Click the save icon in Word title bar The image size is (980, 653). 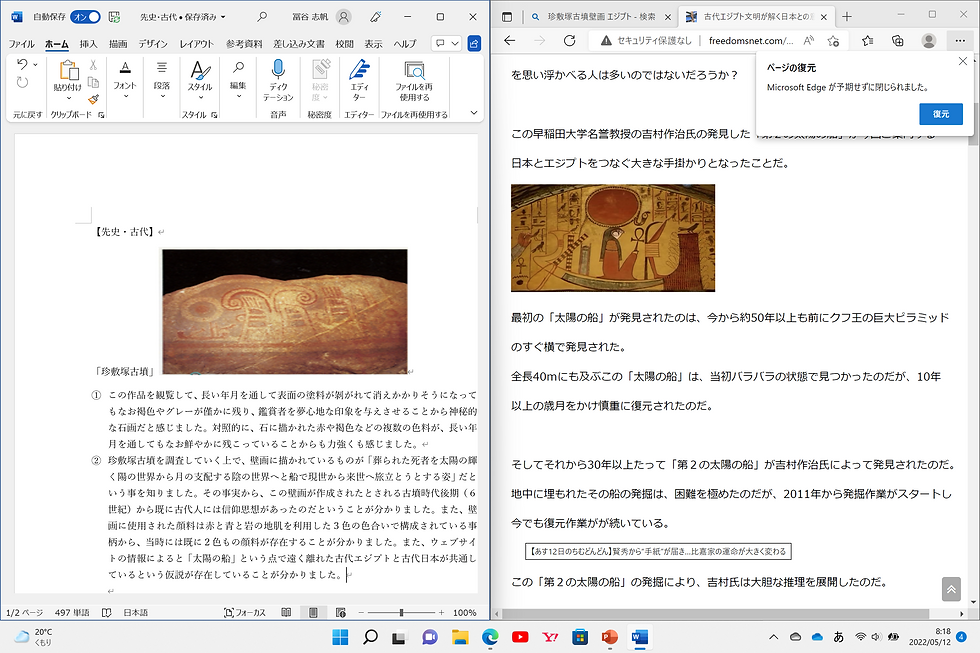pos(114,17)
